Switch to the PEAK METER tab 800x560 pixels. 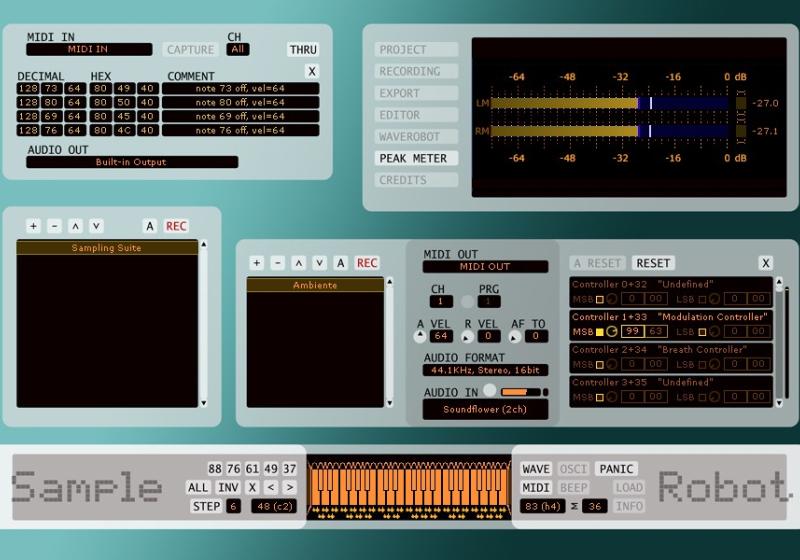pyautogui.click(x=417, y=158)
